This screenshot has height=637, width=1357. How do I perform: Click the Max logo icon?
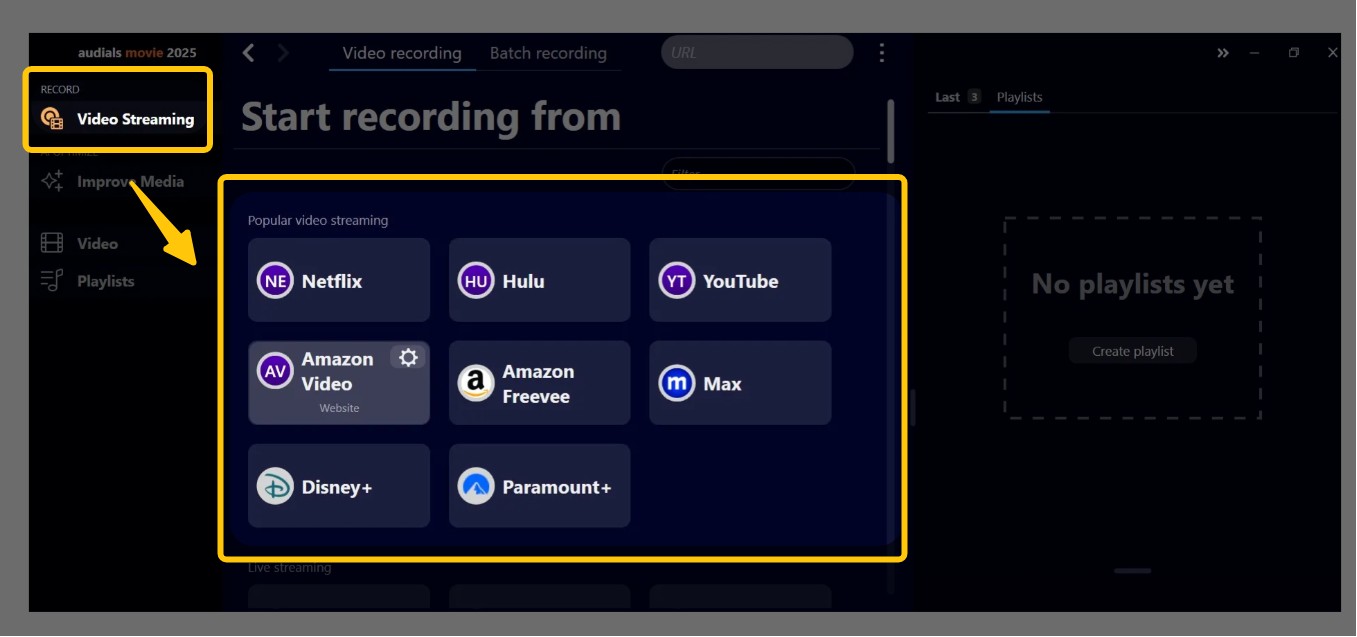click(677, 383)
